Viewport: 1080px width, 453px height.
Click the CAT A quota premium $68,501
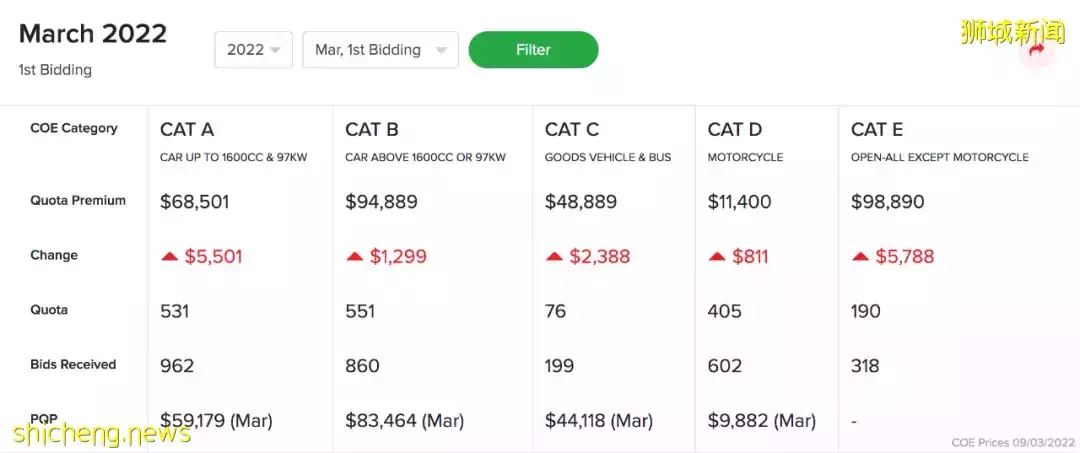point(194,202)
